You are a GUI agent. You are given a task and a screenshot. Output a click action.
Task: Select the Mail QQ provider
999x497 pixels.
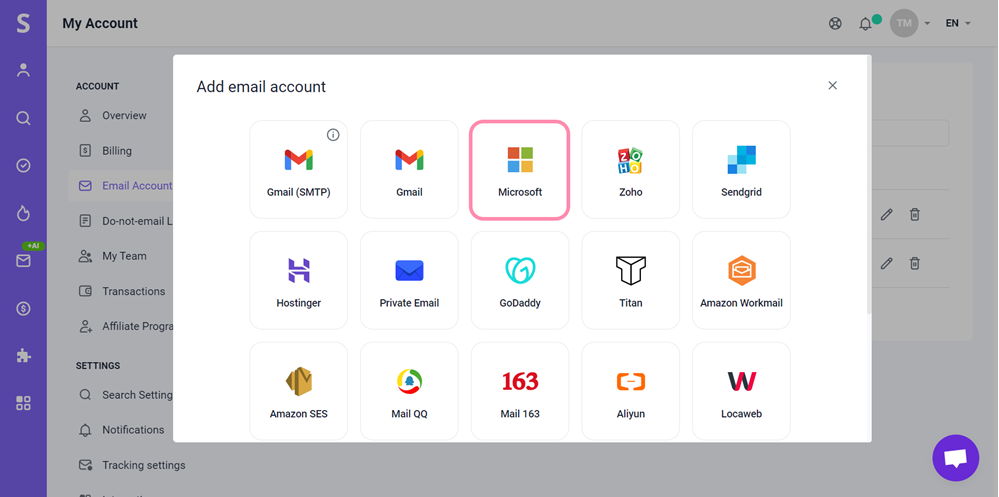pyautogui.click(x=409, y=391)
